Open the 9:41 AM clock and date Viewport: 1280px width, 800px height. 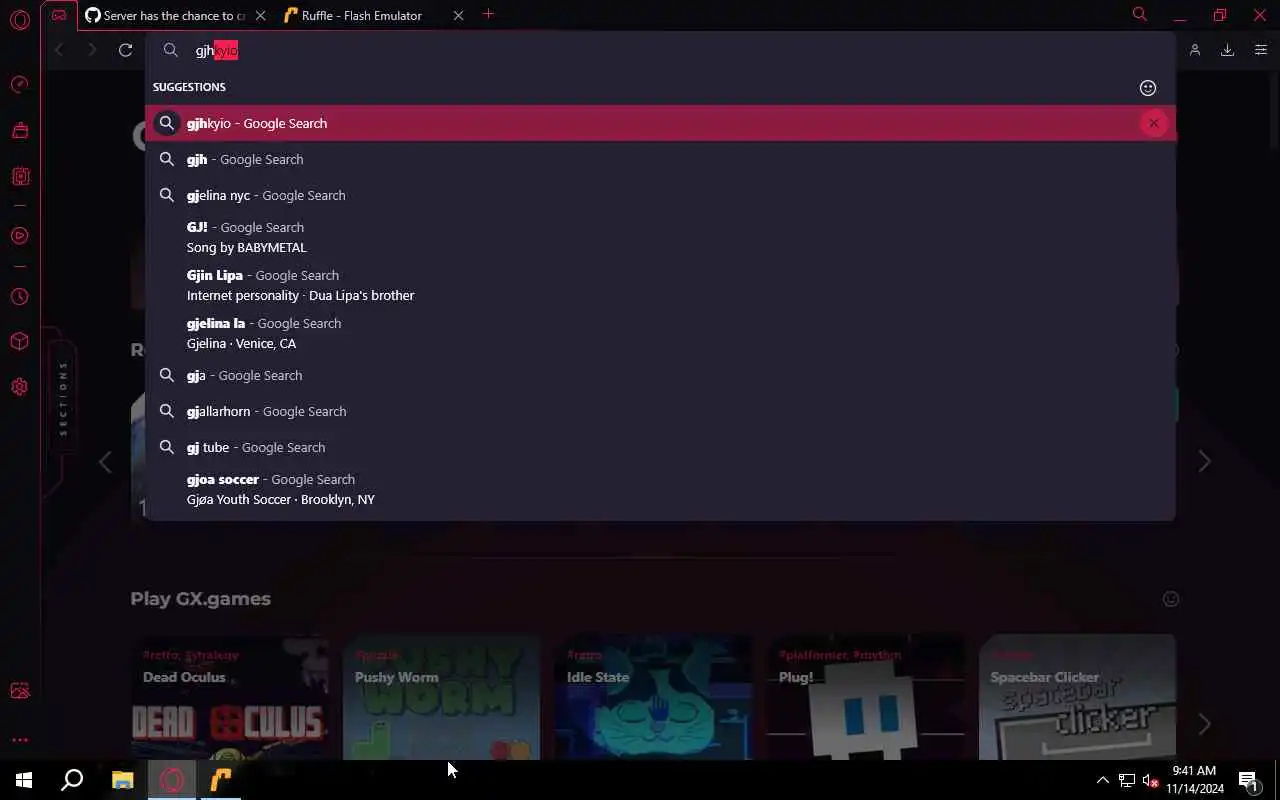tap(1195, 780)
